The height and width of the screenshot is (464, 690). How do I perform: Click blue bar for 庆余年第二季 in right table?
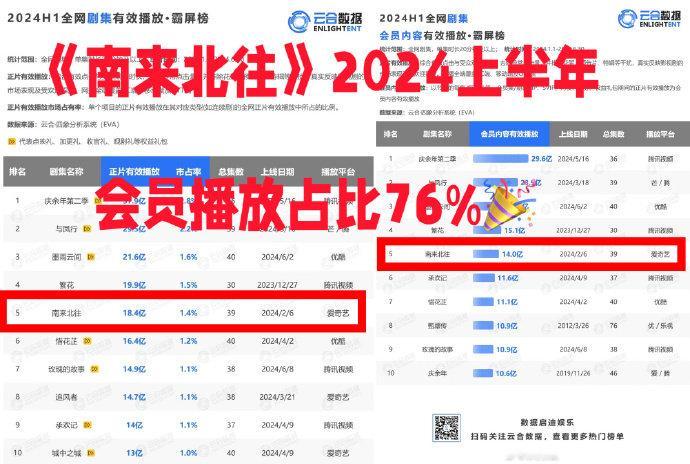[500, 158]
